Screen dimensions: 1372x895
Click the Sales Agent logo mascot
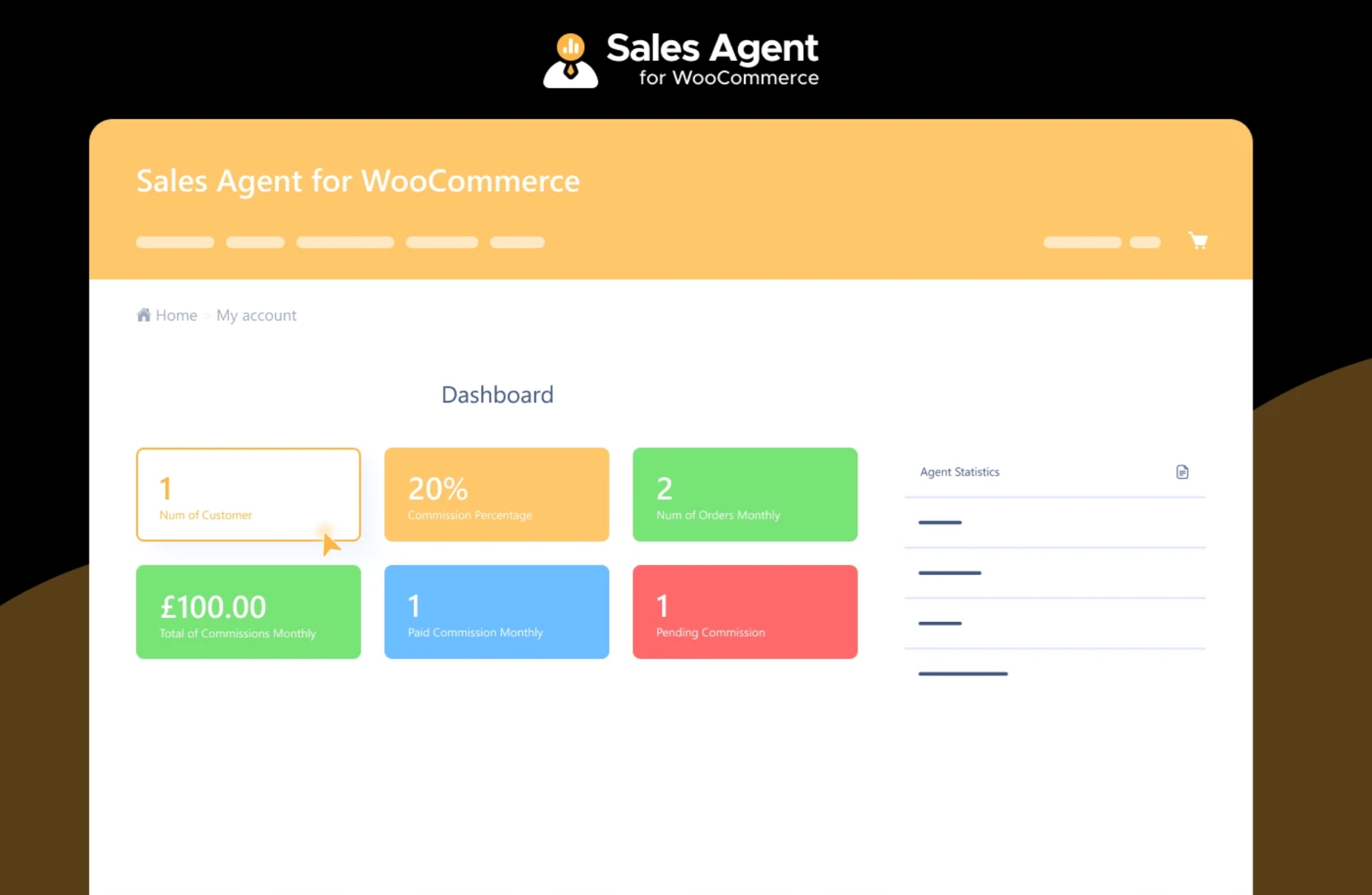[x=570, y=61]
